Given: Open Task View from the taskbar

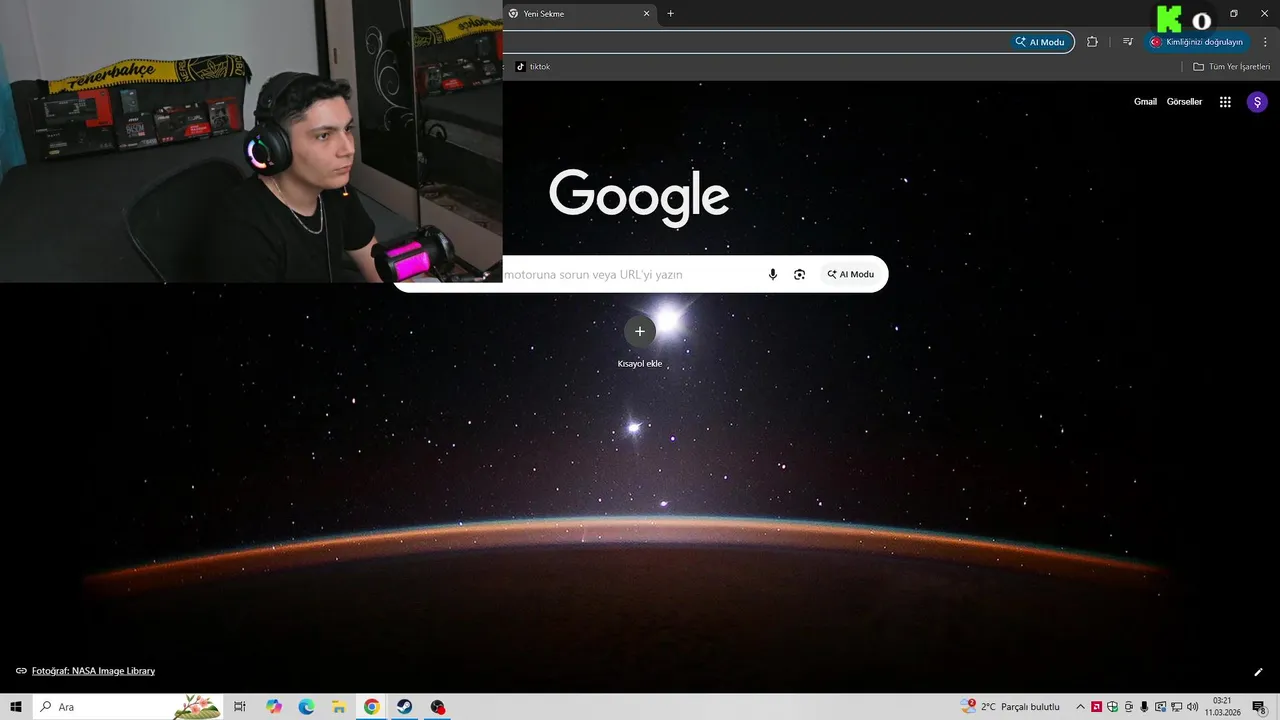Looking at the screenshot, I should click(x=240, y=707).
